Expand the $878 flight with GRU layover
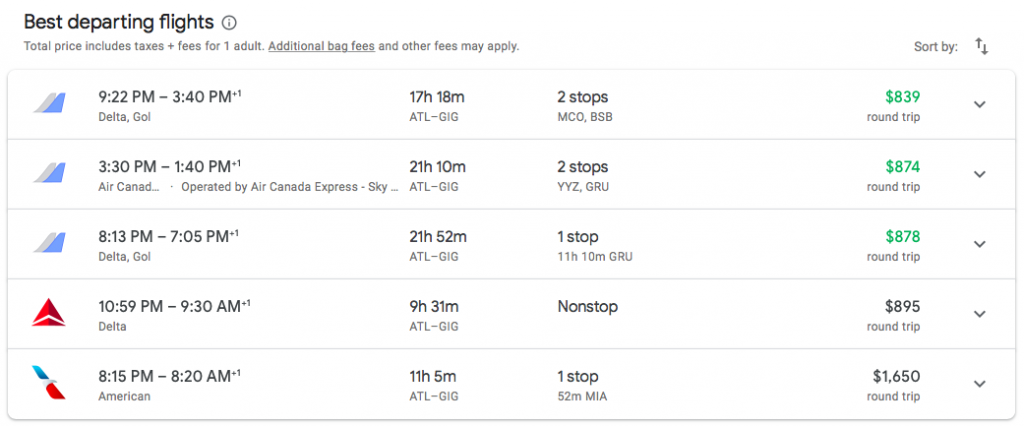 pos(979,244)
